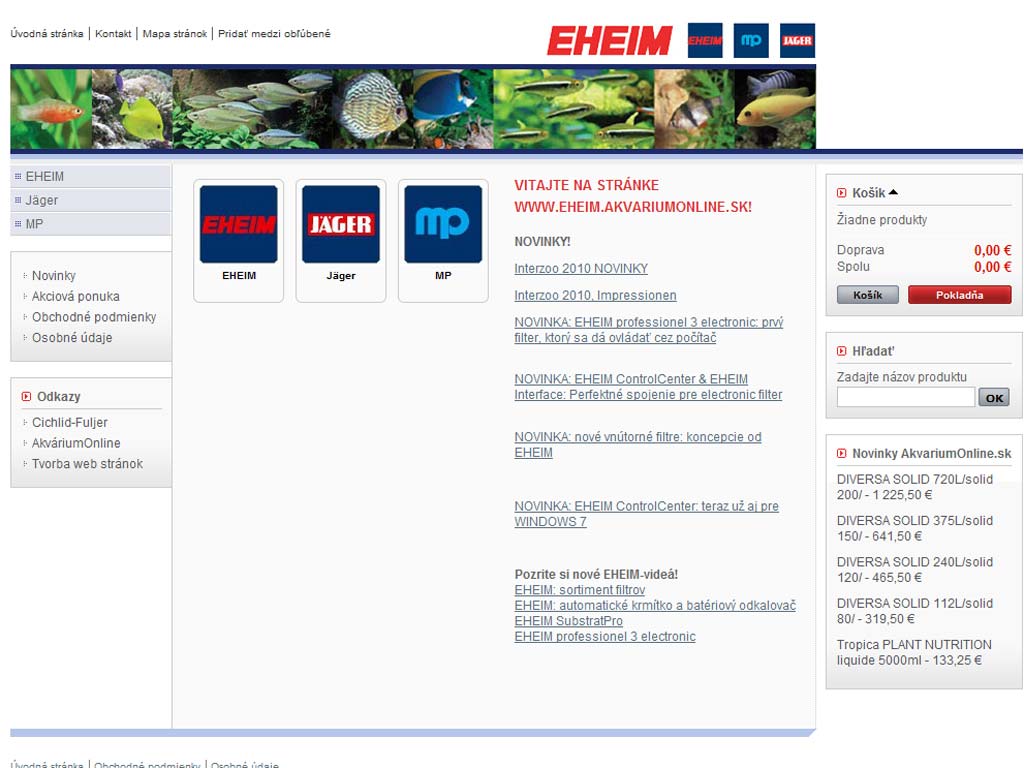Open the small MP brand icon in header
The width and height of the screenshot is (1024, 768).
[751, 40]
